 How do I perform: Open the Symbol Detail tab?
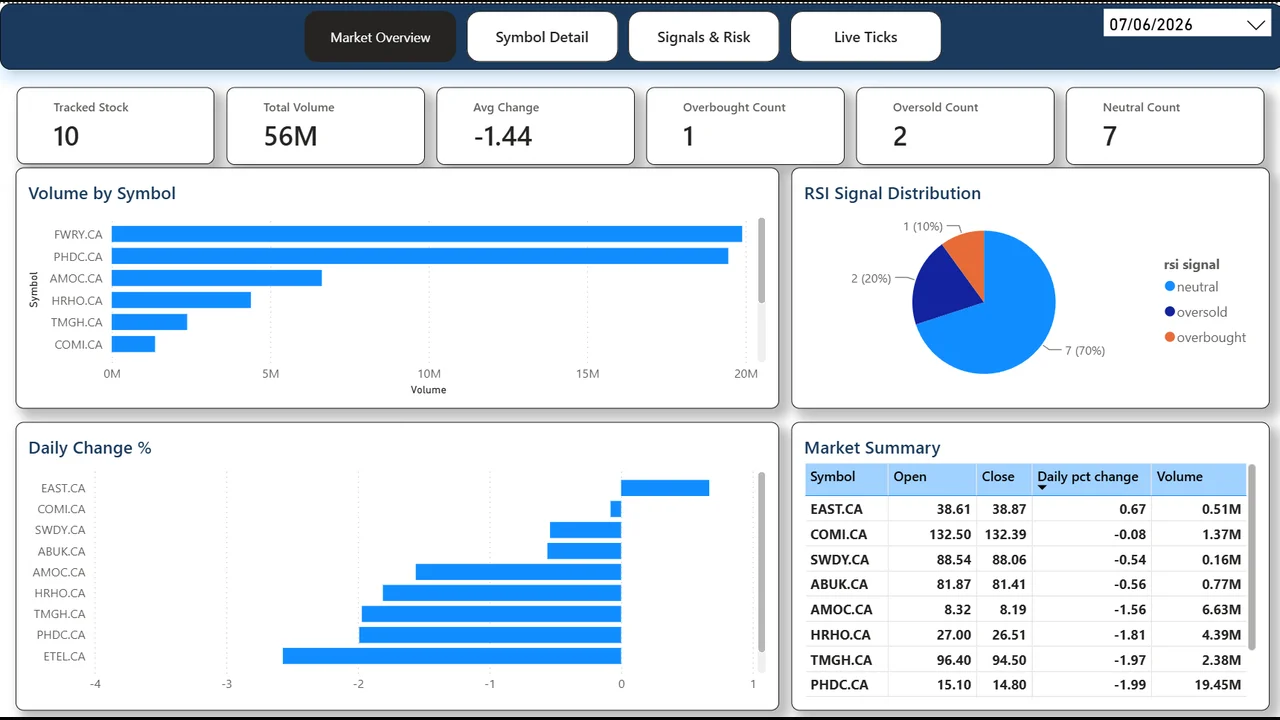pyautogui.click(x=542, y=37)
